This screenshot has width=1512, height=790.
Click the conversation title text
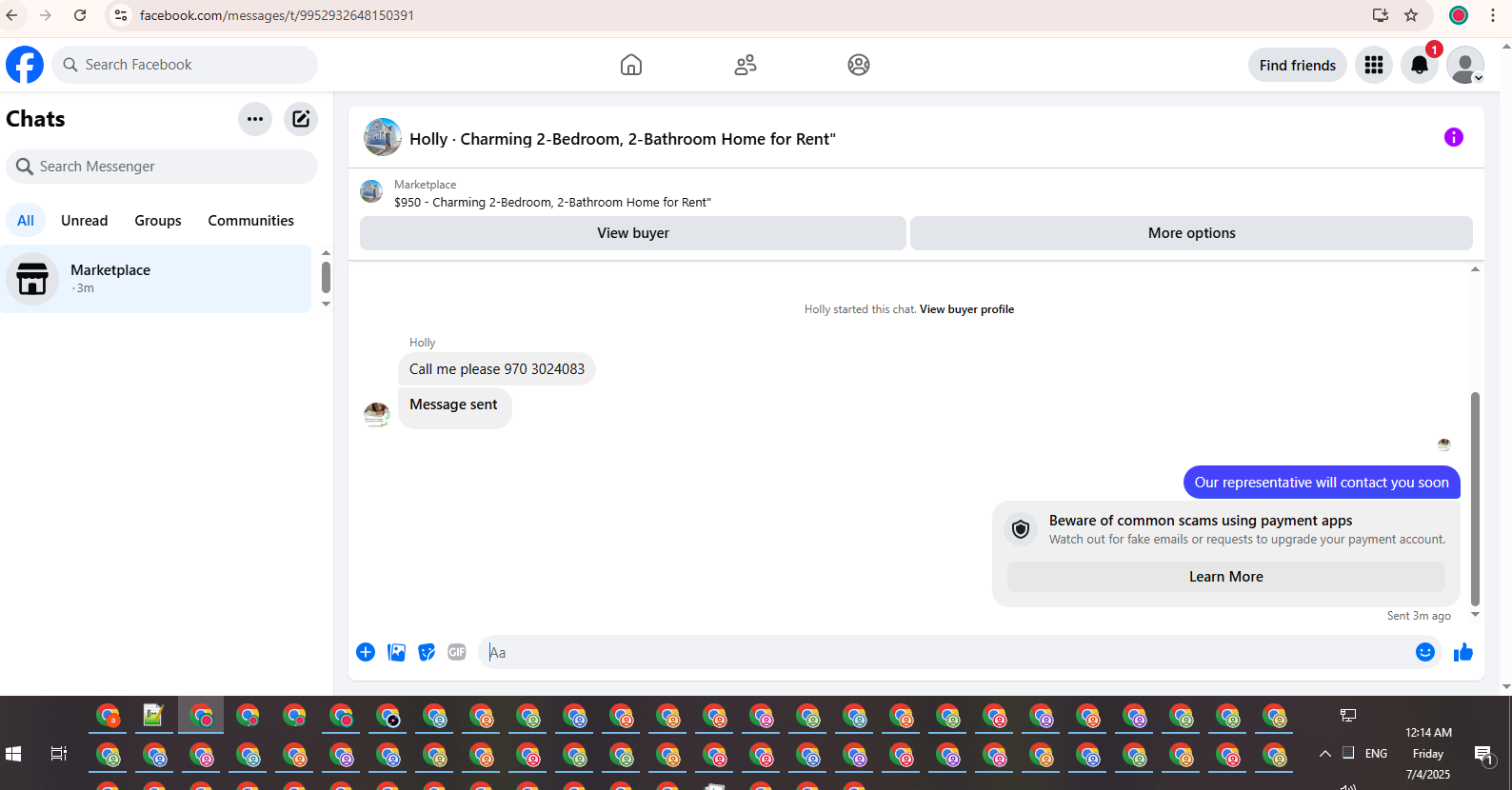coord(623,139)
